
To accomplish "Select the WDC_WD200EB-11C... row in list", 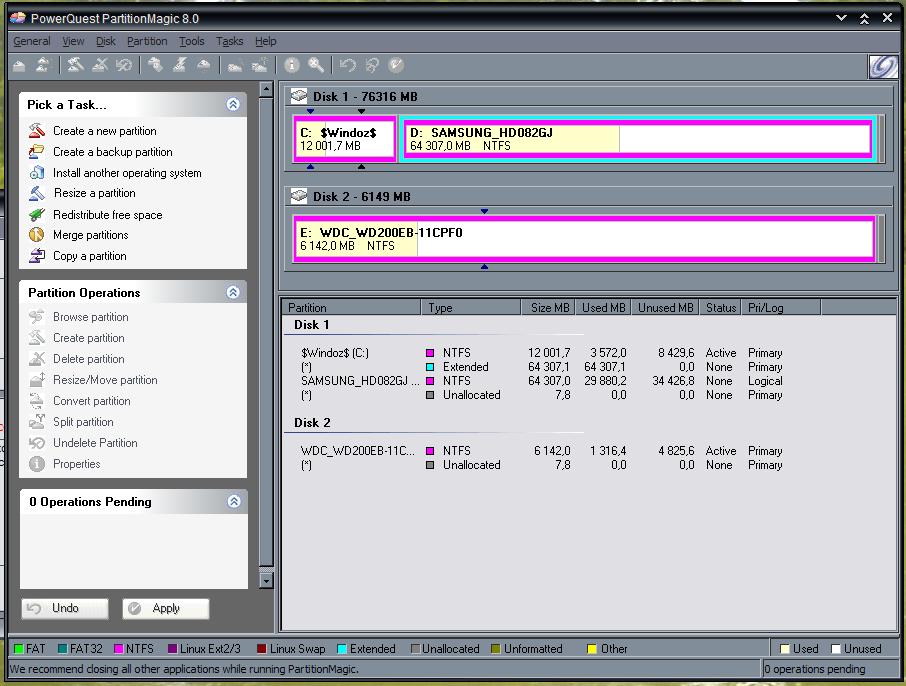I will click(541, 451).
